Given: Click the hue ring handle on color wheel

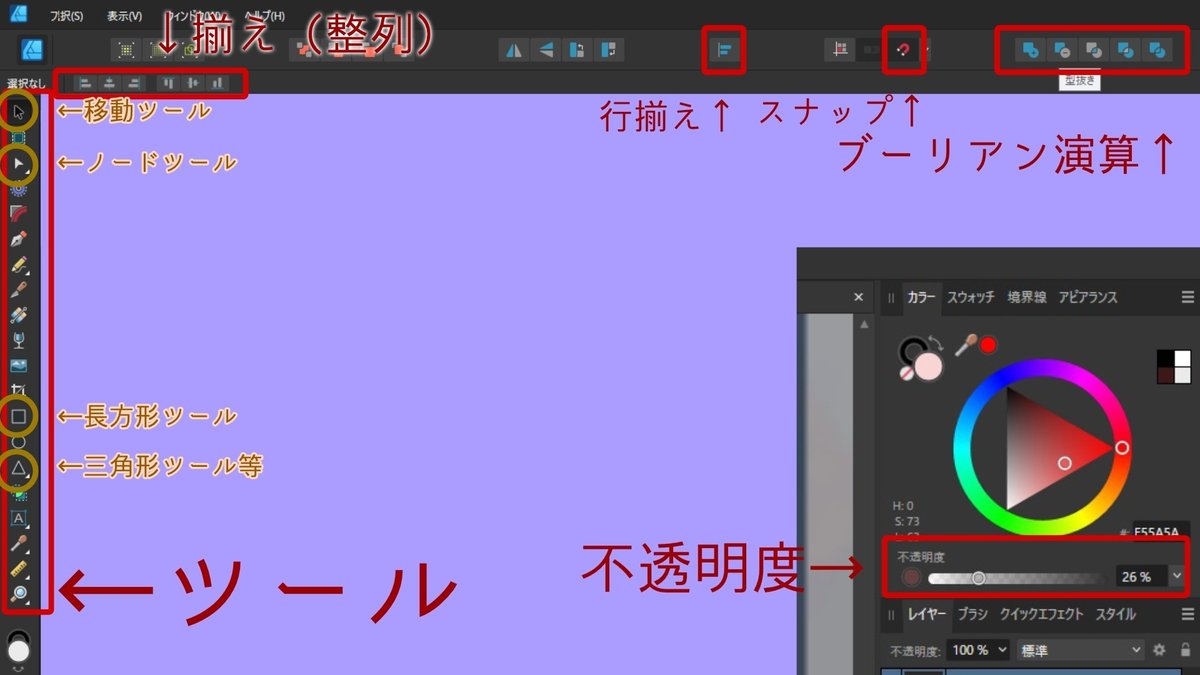Looking at the screenshot, I should 1122,447.
